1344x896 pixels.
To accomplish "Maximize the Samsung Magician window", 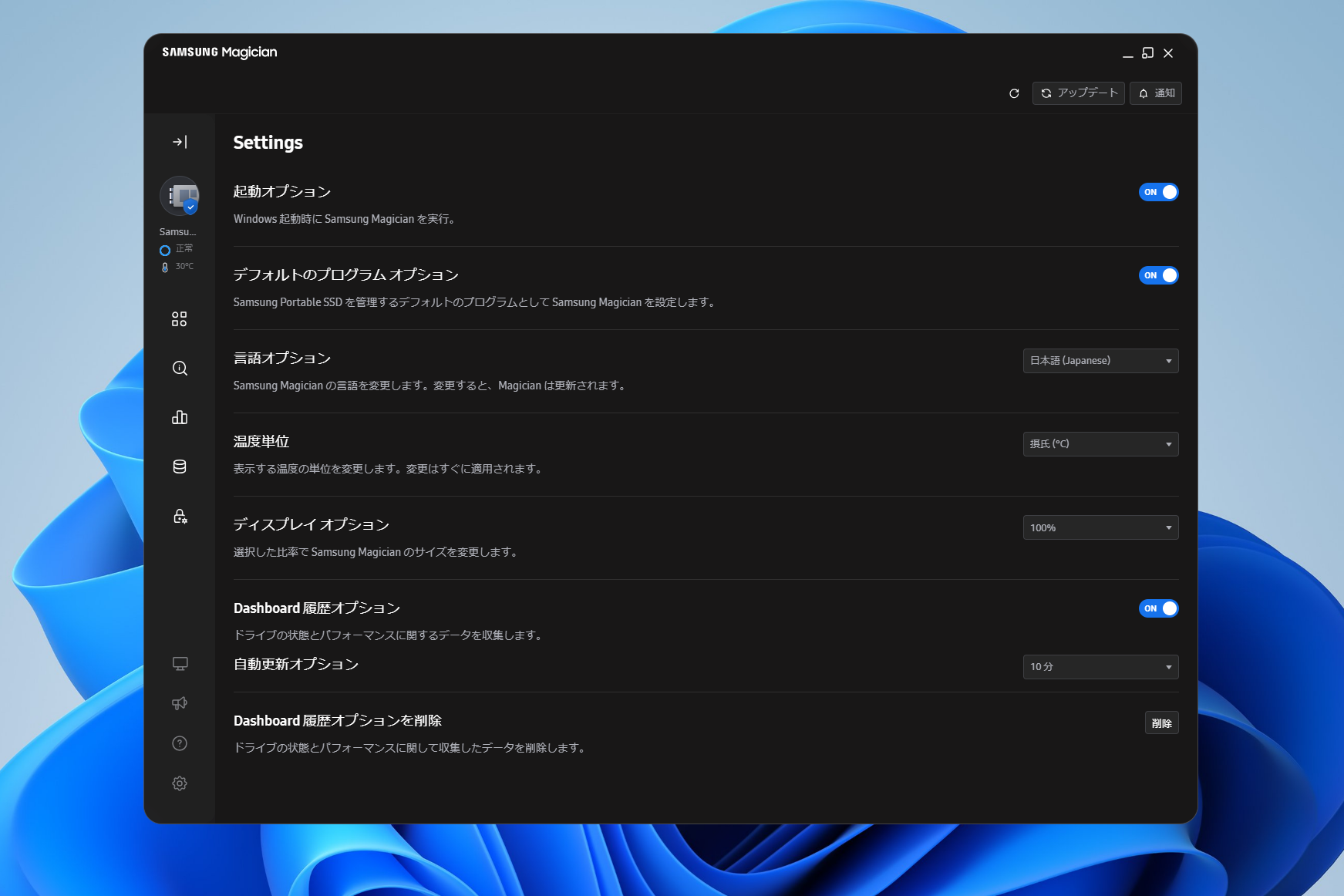I will pyautogui.click(x=1147, y=53).
